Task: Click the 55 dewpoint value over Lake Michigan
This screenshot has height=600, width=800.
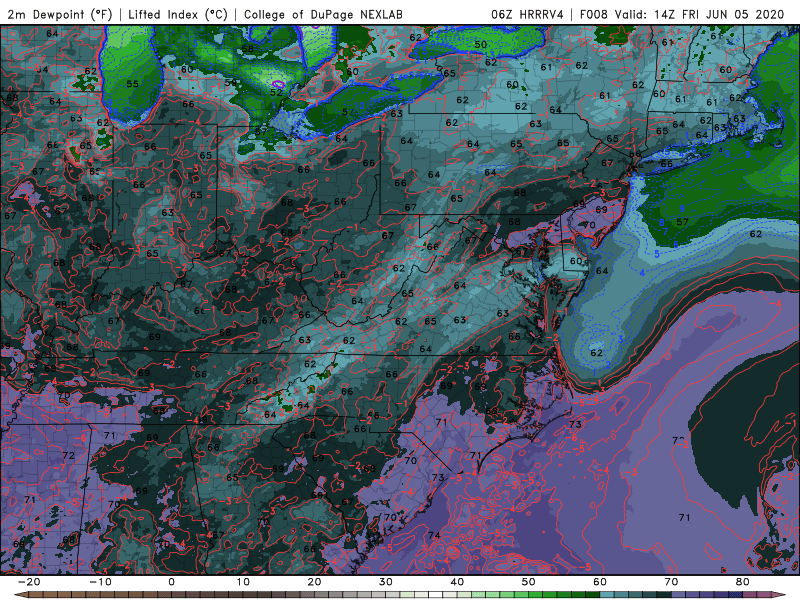Action: tap(132, 84)
